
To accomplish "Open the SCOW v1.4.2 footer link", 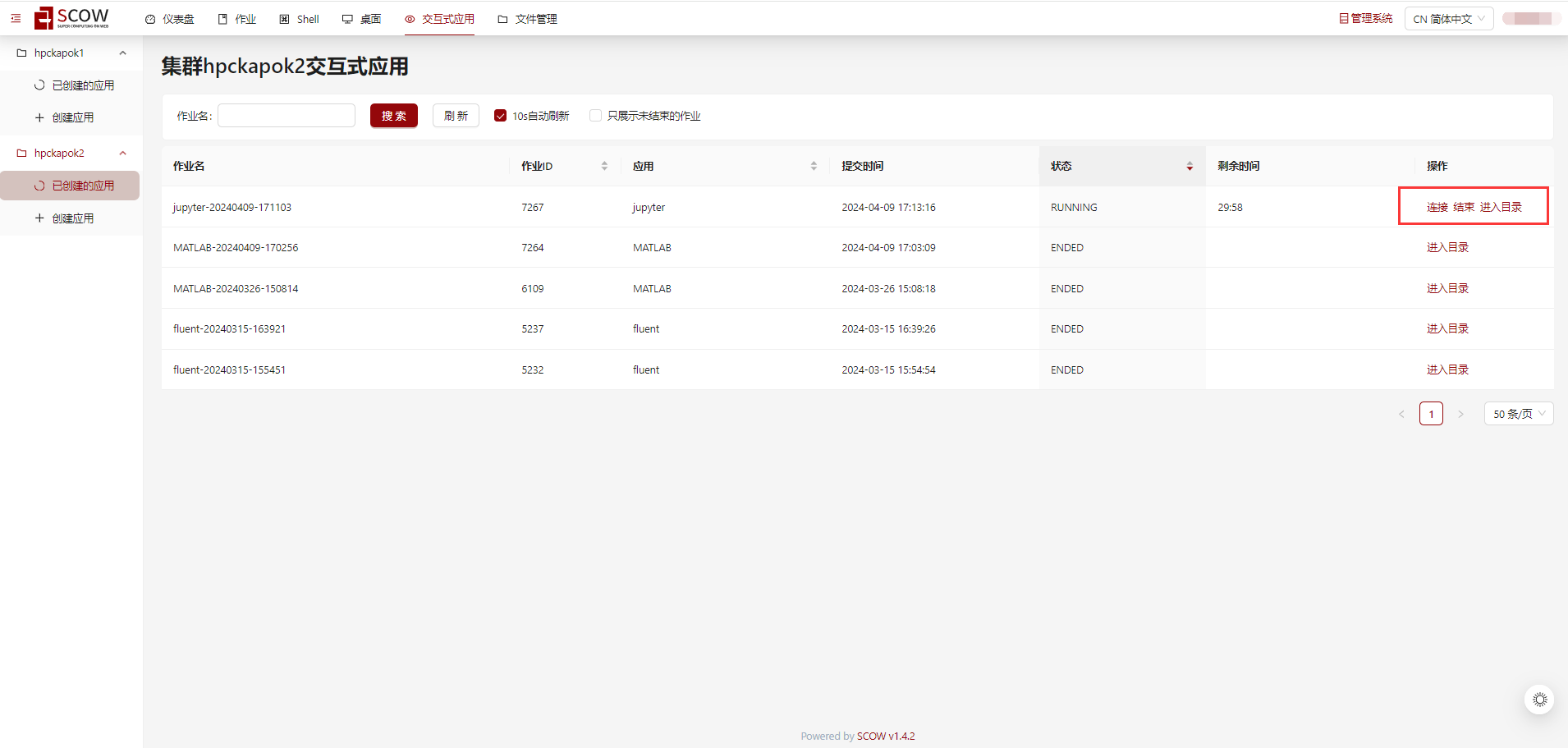I will coord(886,737).
